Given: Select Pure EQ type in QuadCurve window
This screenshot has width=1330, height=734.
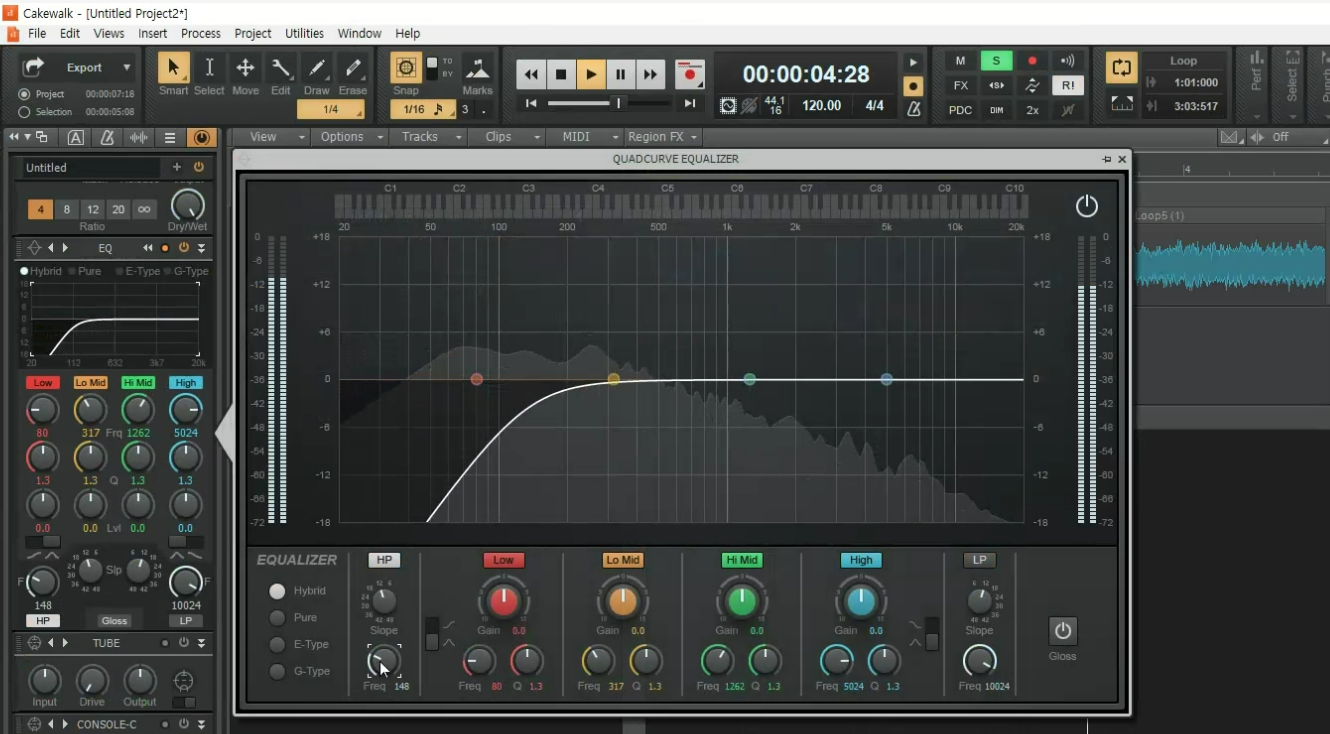Looking at the screenshot, I should [277, 618].
